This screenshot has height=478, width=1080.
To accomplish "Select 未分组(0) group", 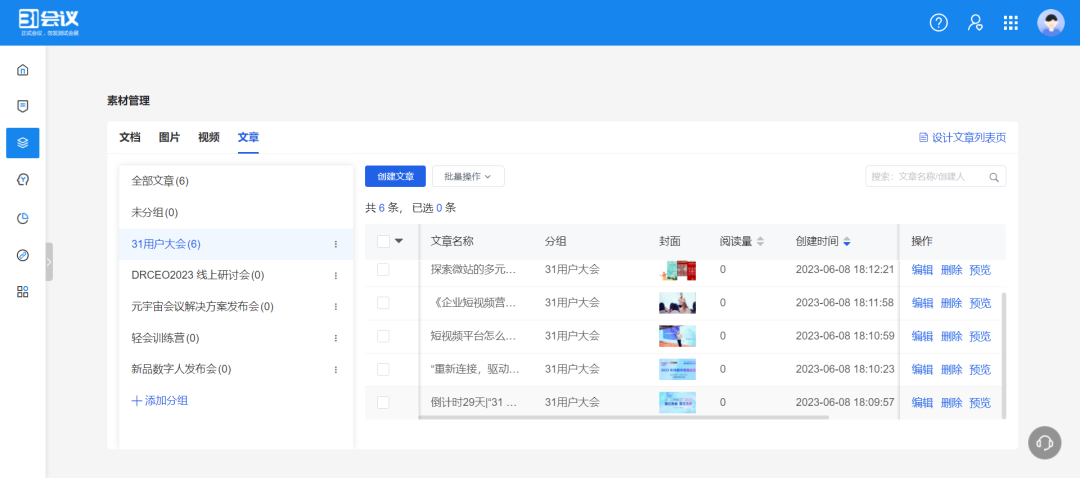I will point(236,212).
